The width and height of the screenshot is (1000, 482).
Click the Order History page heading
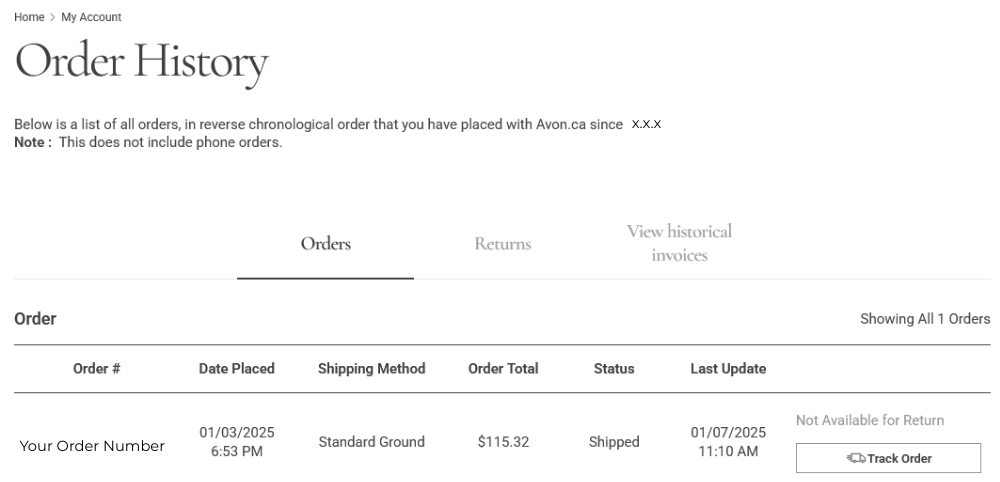click(141, 62)
